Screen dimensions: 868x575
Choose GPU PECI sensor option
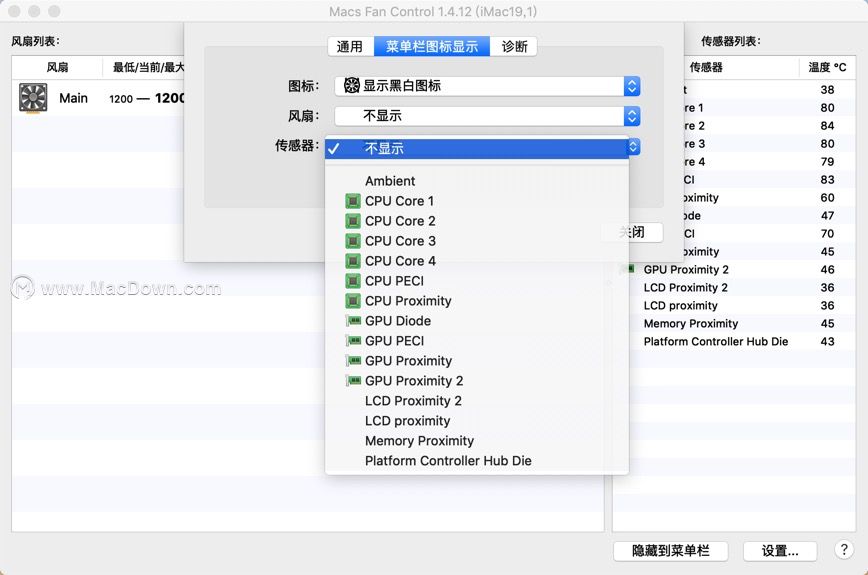(477, 340)
